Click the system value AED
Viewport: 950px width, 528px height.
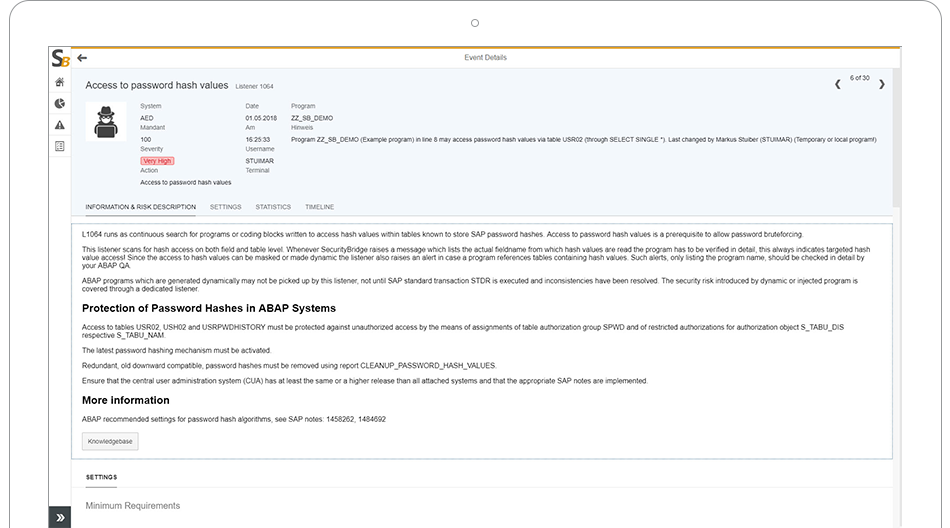(147, 118)
